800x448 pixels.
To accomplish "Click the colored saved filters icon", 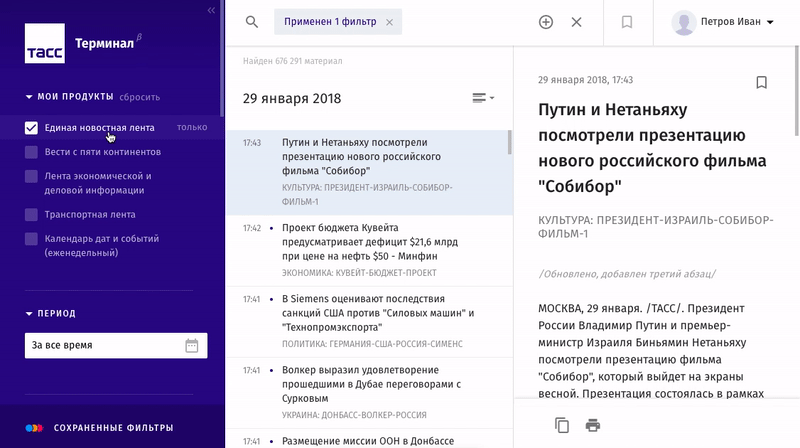I will [34, 428].
